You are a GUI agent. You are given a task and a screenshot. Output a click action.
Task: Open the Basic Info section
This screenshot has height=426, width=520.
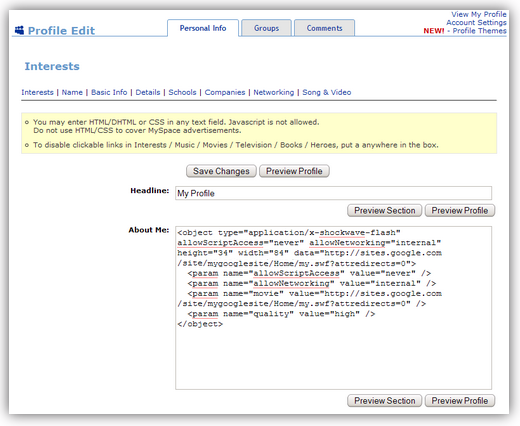[x=109, y=92]
